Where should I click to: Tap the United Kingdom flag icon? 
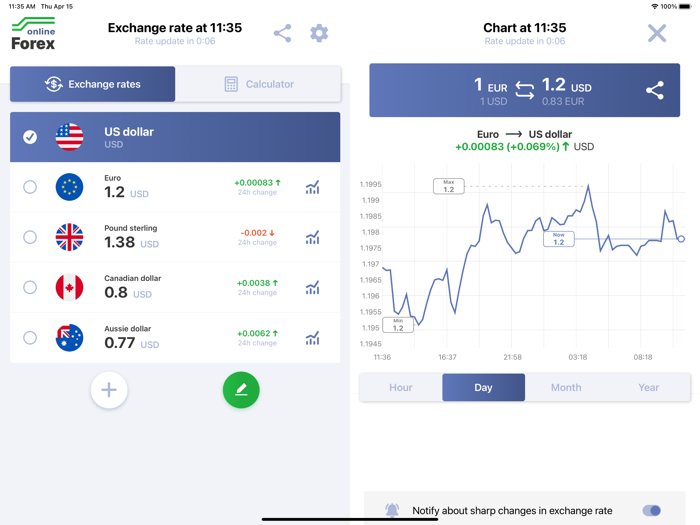coord(69,237)
